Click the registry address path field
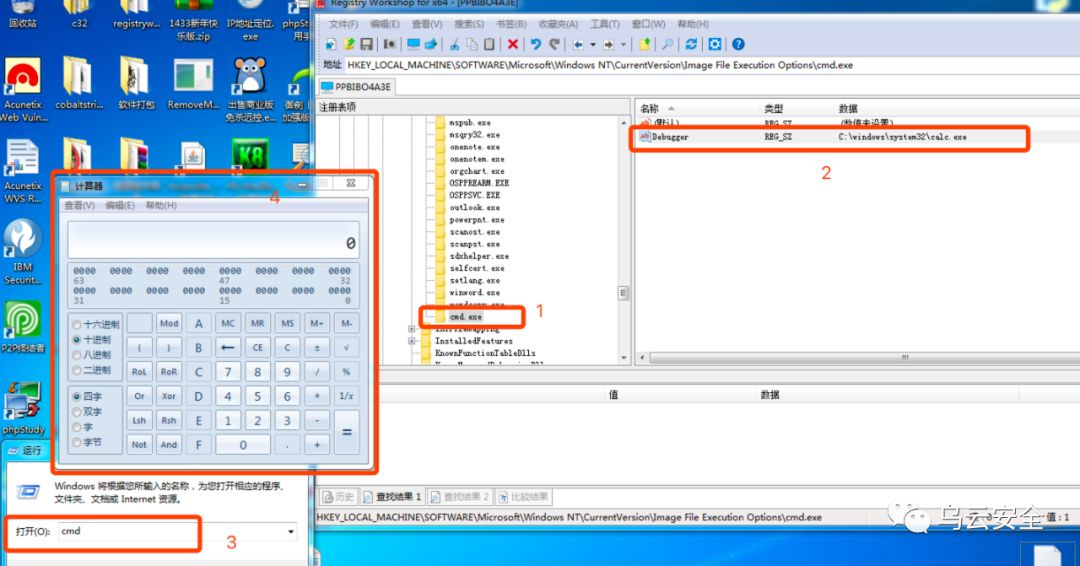This screenshot has width=1080, height=566. click(x=711, y=65)
